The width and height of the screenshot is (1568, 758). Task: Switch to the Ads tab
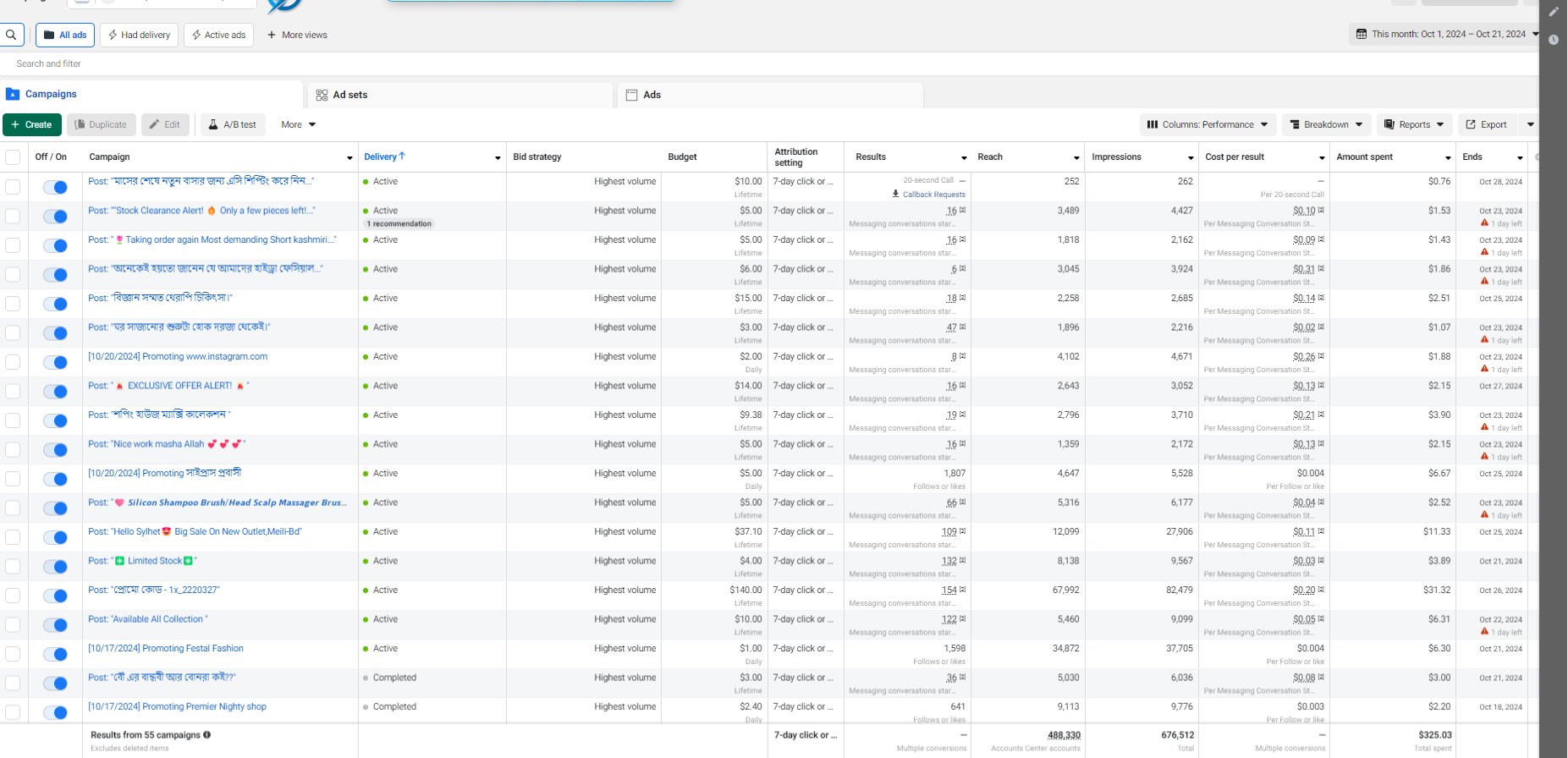pos(770,95)
